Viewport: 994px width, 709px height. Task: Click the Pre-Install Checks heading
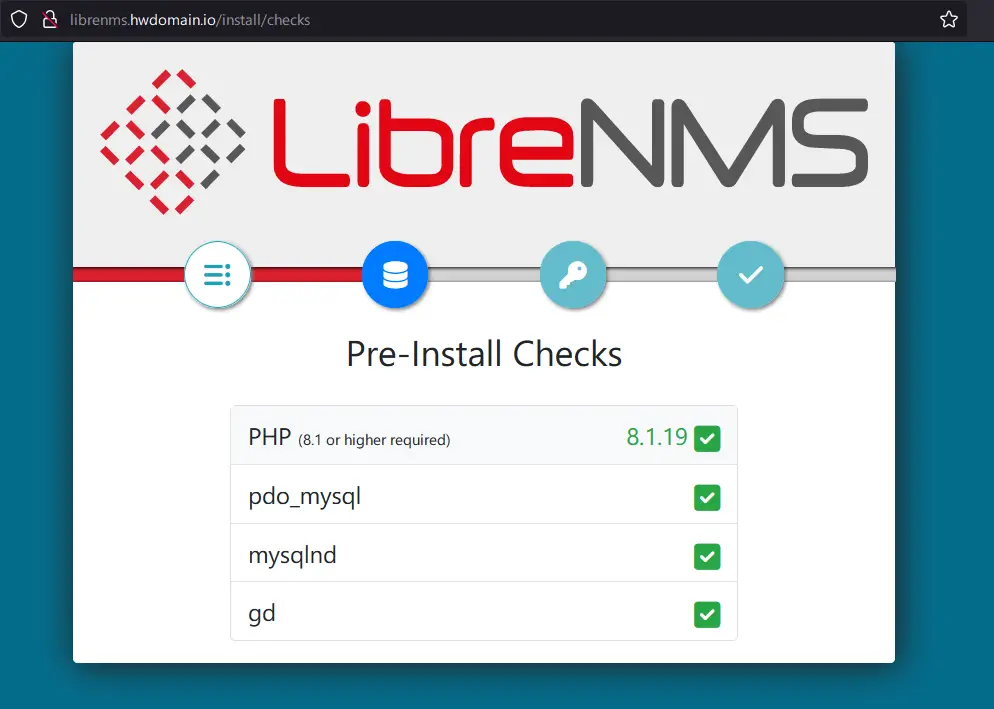[484, 354]
